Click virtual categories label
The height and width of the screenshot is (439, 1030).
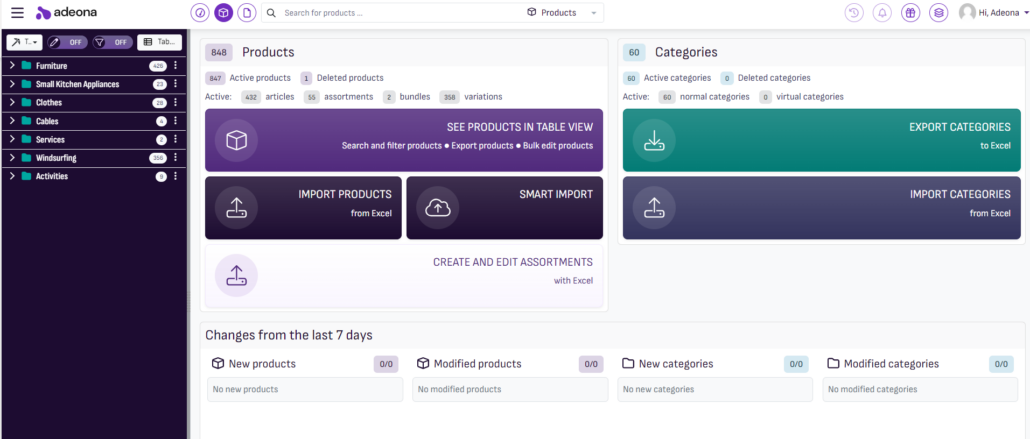pyautogui.click(x=810, y=97)
